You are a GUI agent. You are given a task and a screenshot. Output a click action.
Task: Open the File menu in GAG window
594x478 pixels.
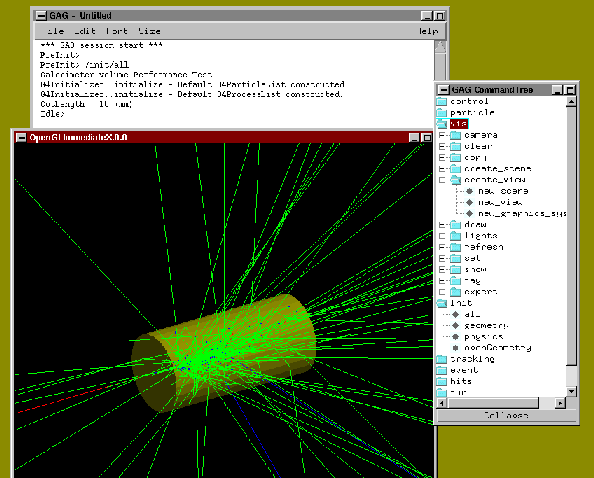[x=56, y=31]
